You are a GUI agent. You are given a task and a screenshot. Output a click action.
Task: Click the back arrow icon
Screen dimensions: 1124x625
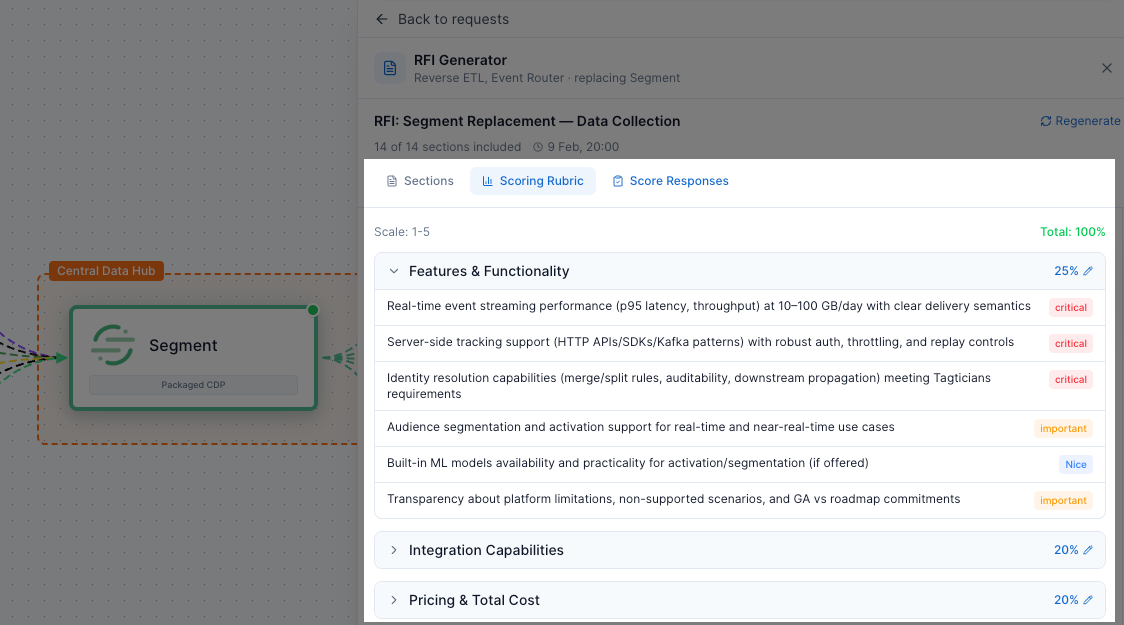click(x=382, y=19)
